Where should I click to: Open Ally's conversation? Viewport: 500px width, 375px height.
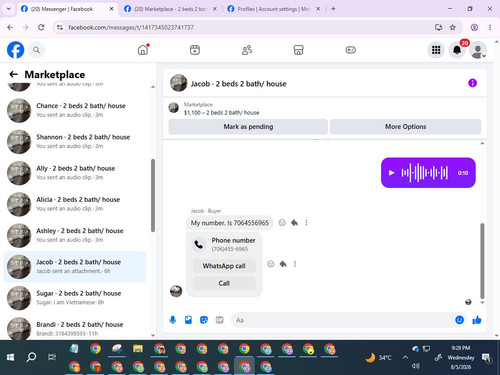click(75, 173)
